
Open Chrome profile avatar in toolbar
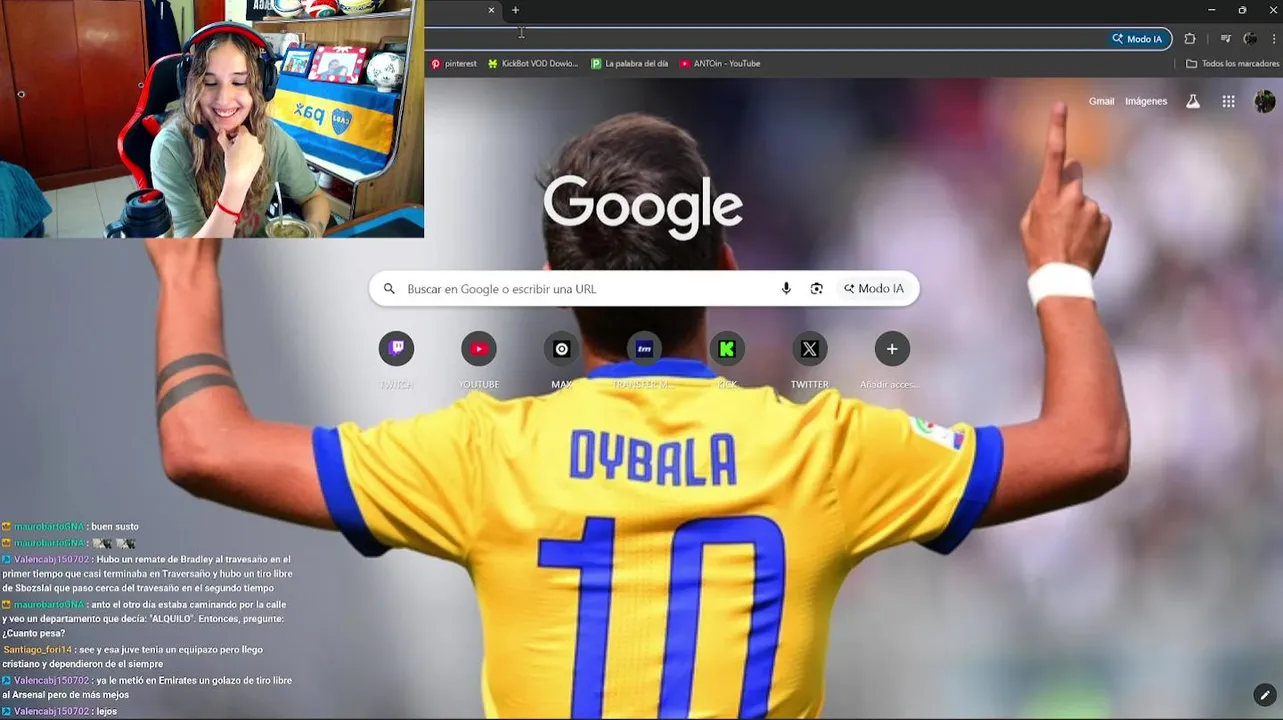[x=1250, y=39]
